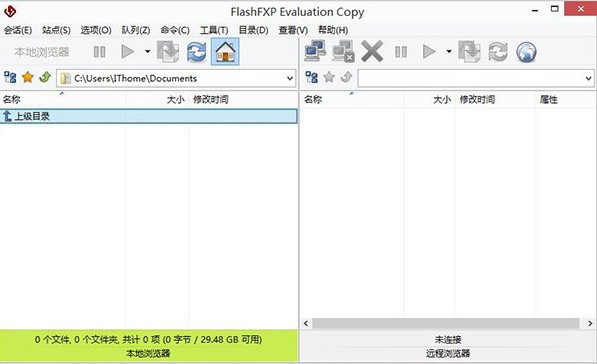The height and width of the screenshot is (364, 597).
Task: Click the connect computers icon in remote toolbar
Action: pyautogui.click(x=315, y=51)
